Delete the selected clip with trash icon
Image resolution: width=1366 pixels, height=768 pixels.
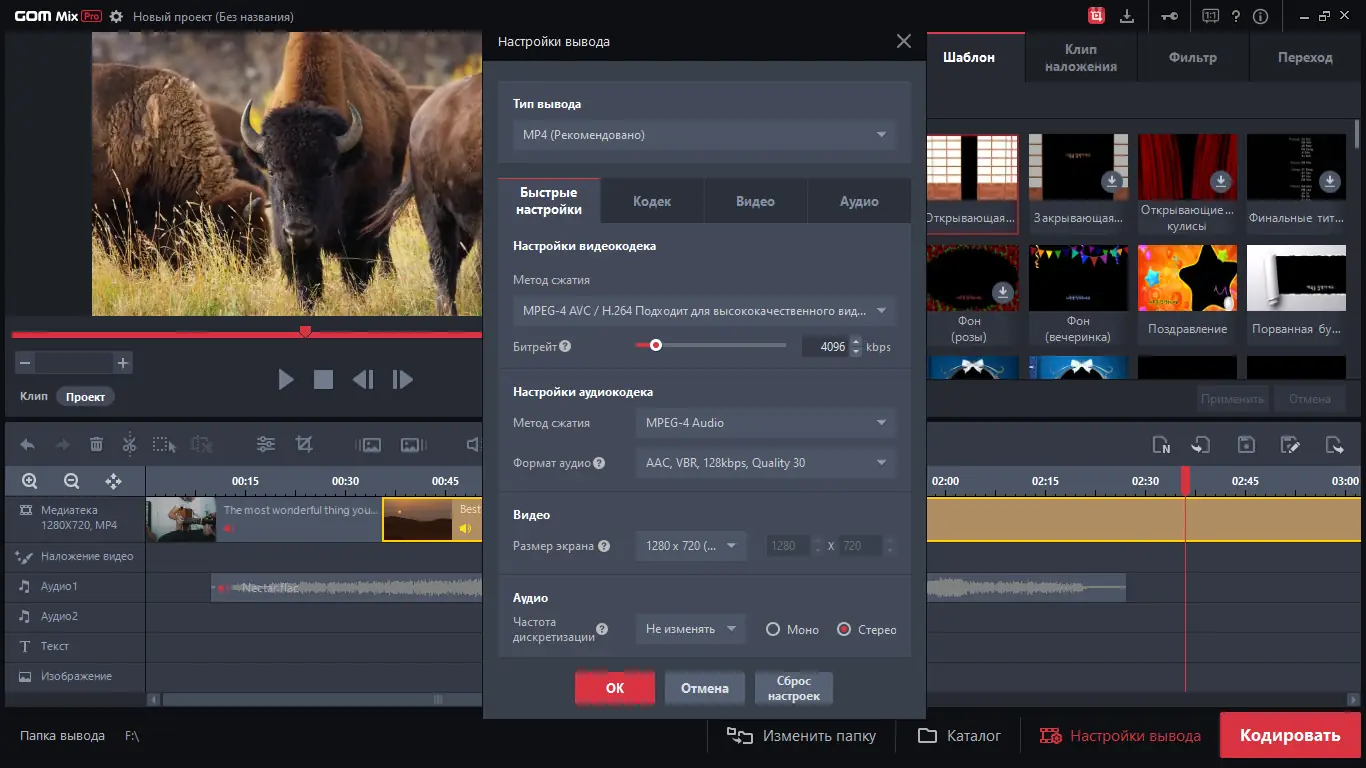96,445
